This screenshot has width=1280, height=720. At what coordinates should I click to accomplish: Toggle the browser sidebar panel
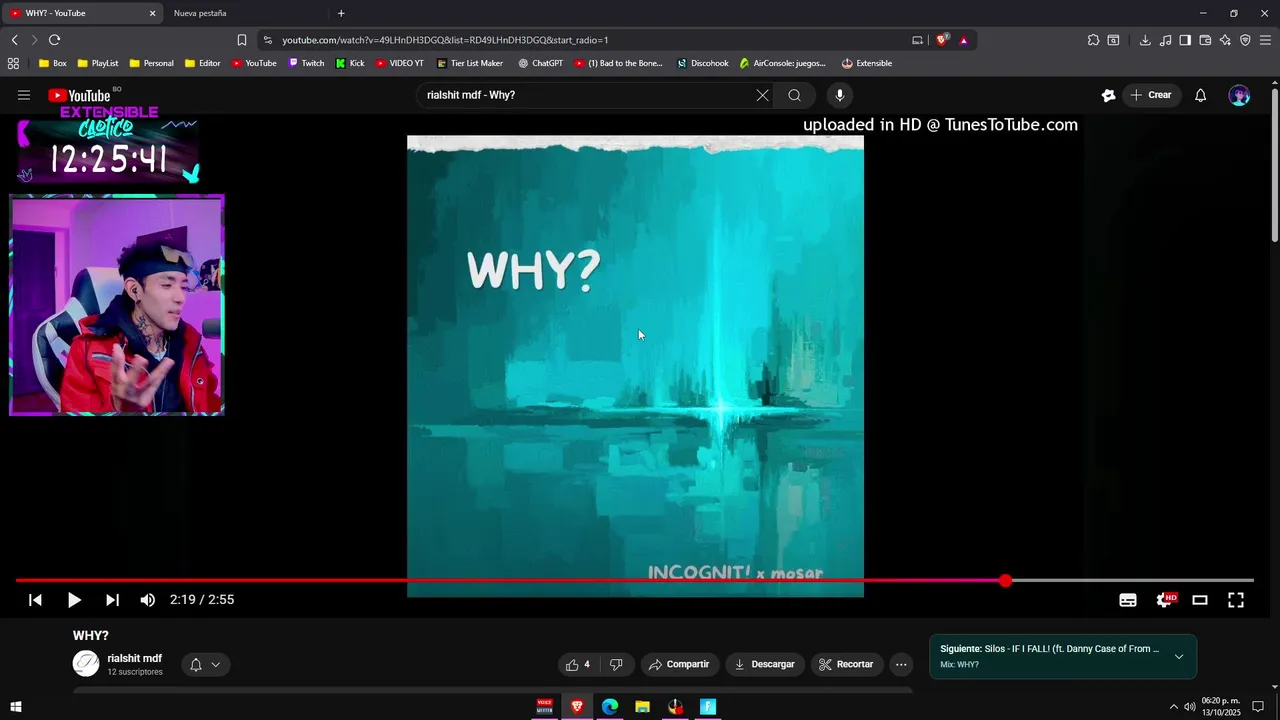pyautogui.click(x=1185, y=40)
